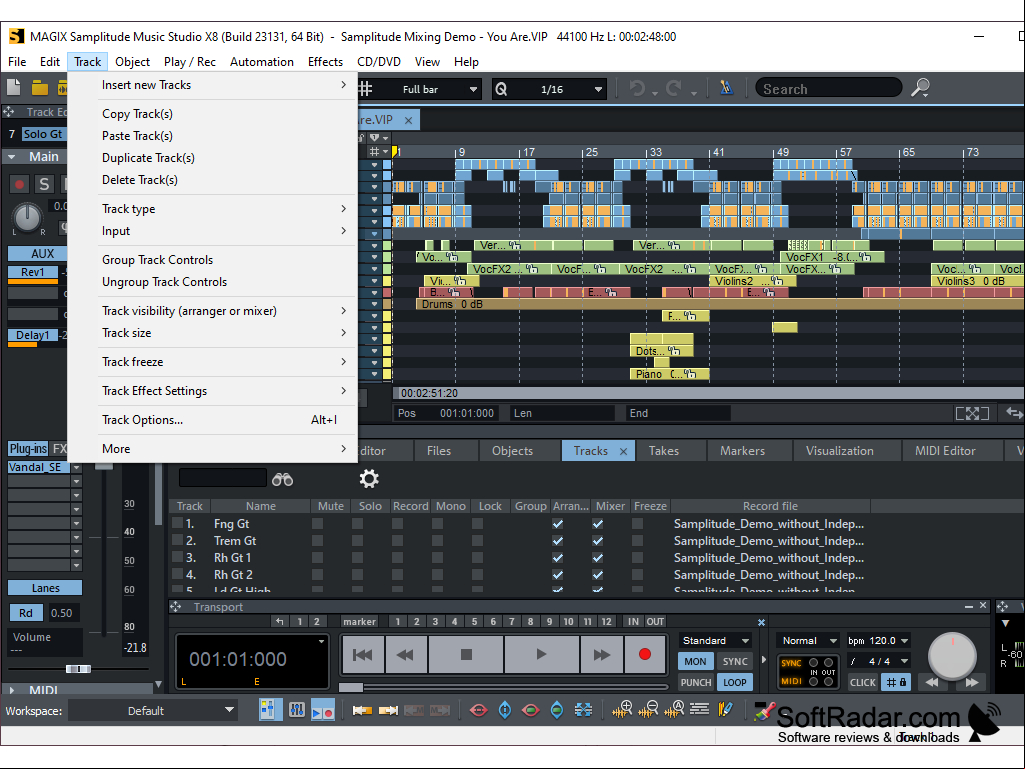Image resolution: width=1025 pixels, height=769 pixels.
Task: Click the magnifier icon beside Search
Action: (920, 88)
